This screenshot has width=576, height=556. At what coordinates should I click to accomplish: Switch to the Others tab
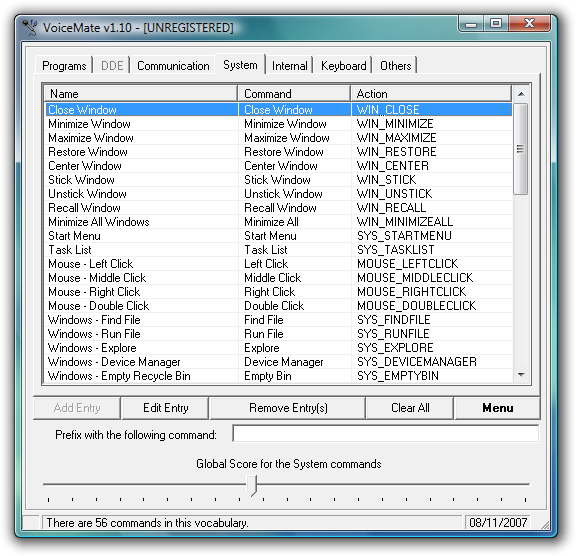[x=395, y=66]
